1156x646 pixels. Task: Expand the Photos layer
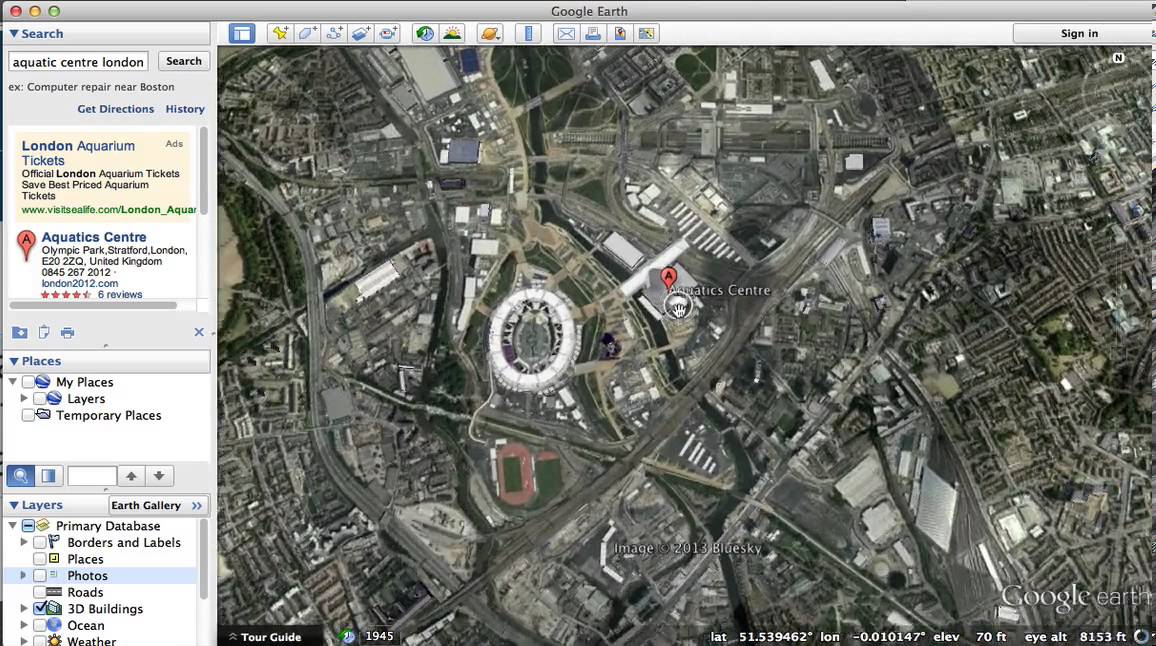[24, 575]
